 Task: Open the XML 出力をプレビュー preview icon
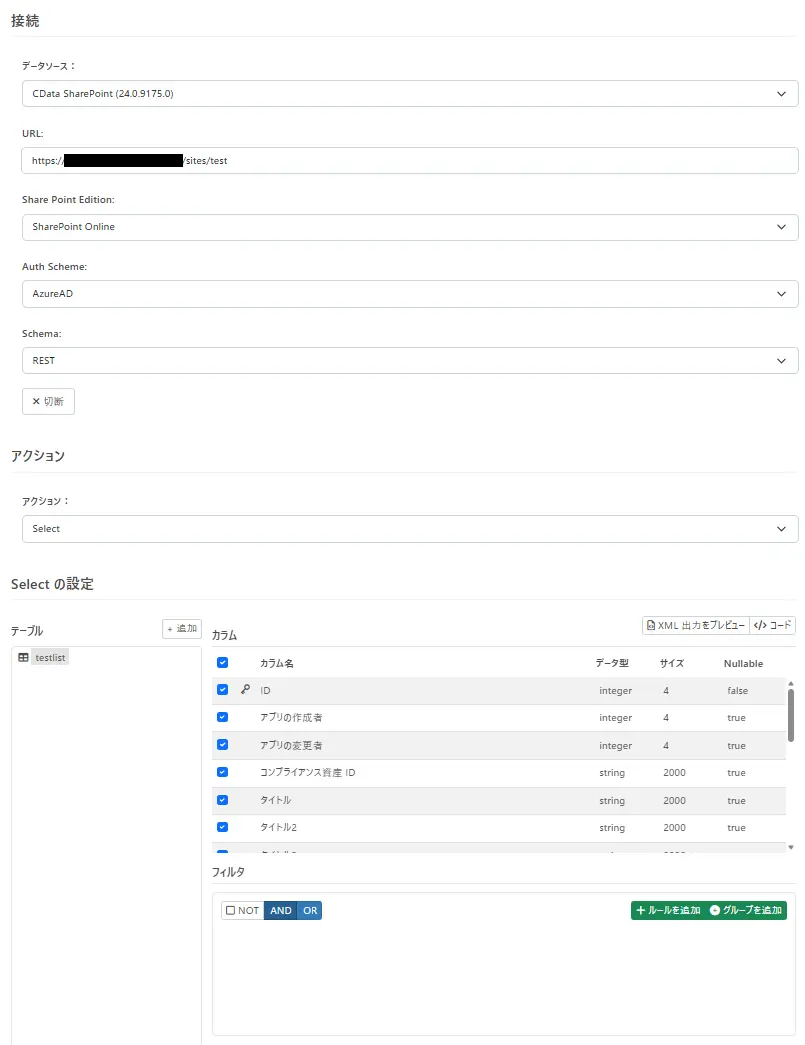point(651,625)
